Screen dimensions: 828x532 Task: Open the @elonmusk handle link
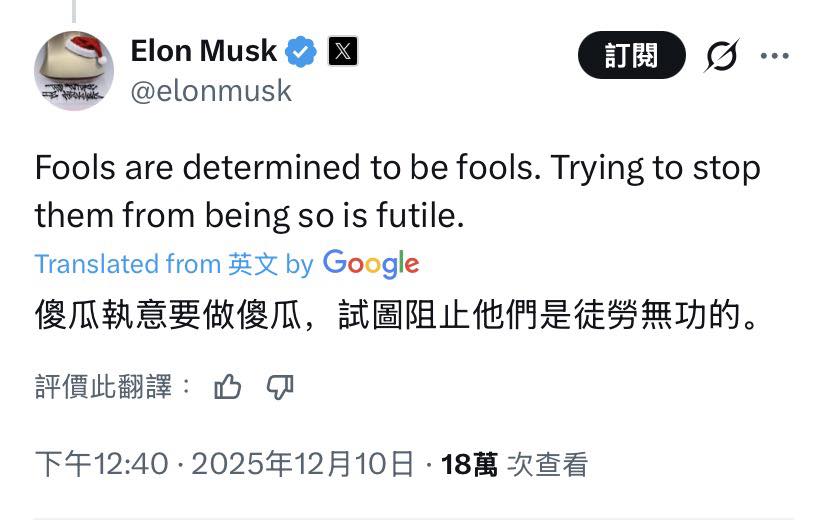point(211,91)
